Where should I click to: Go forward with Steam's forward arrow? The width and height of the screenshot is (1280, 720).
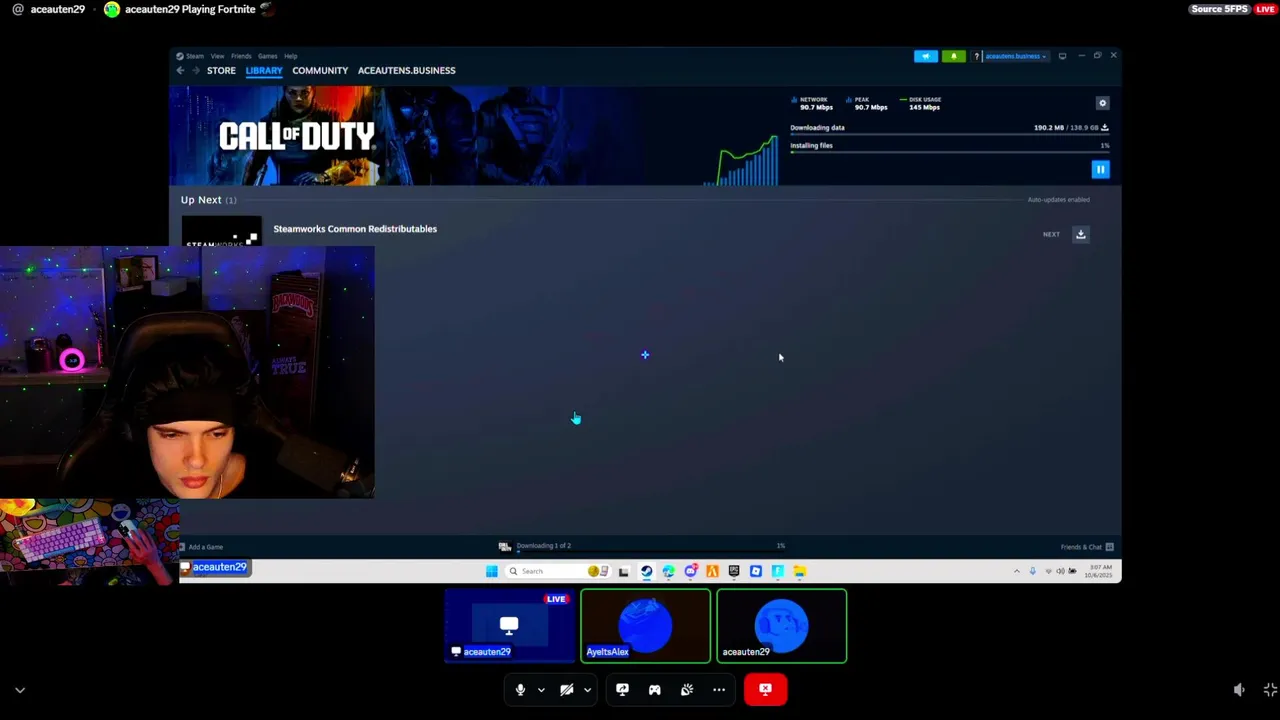[x=195, y=70]
